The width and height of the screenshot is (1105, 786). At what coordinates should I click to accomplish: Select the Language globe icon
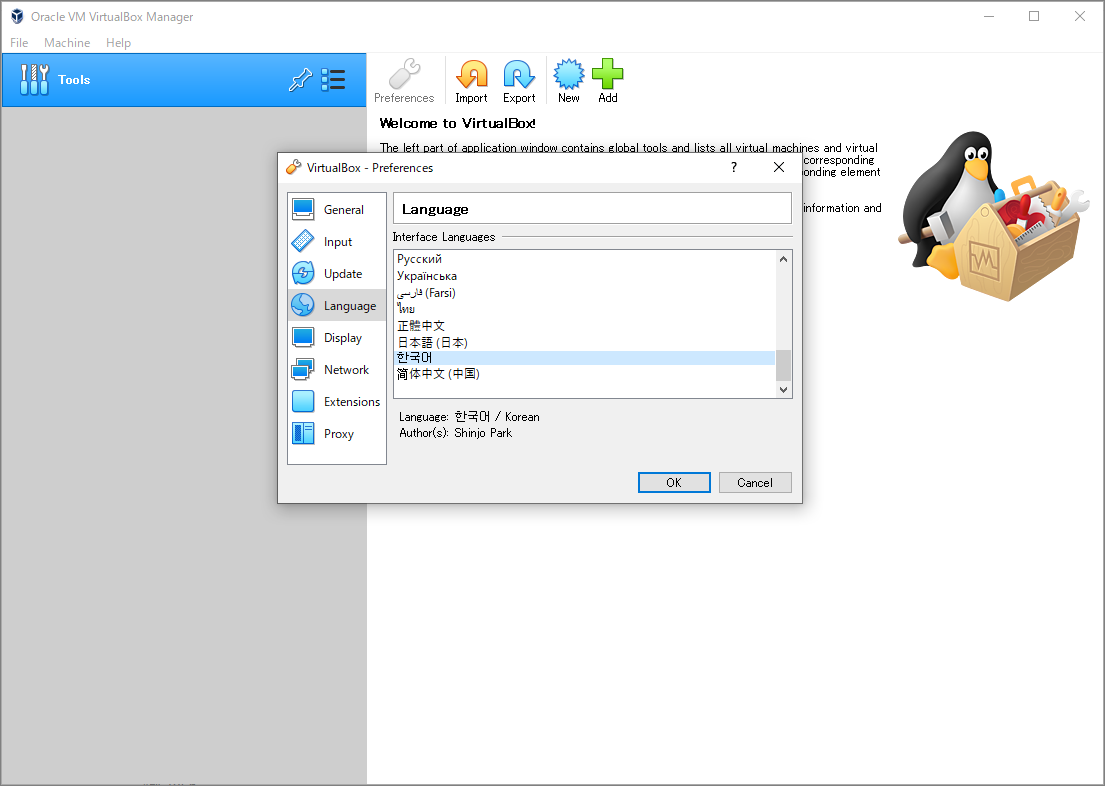coord(303,305)
